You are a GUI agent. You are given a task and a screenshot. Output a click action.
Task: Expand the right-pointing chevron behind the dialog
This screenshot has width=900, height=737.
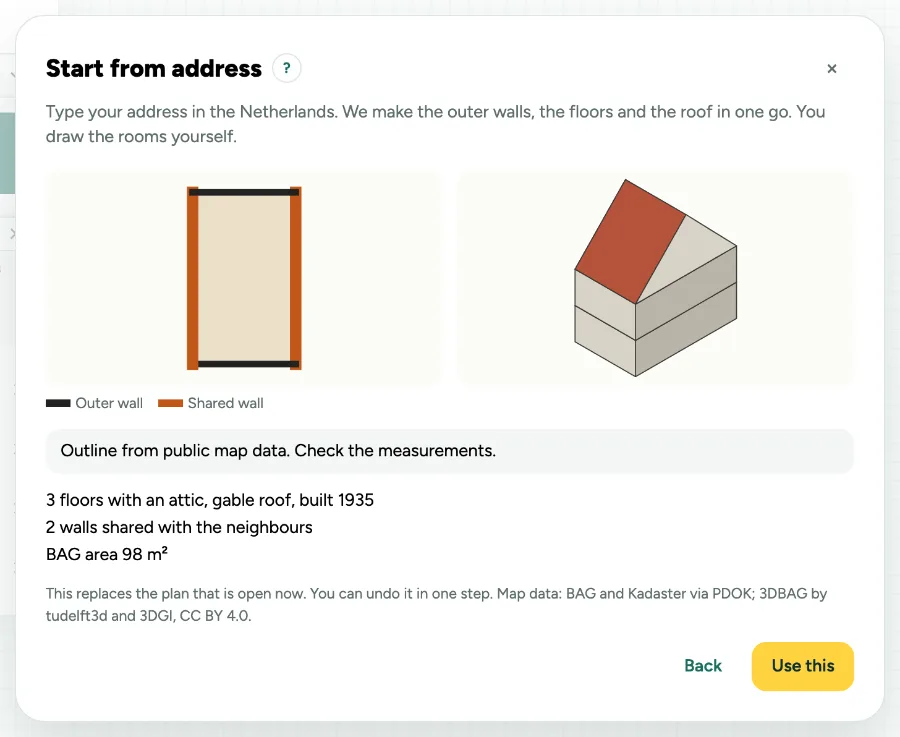(13, 234)
